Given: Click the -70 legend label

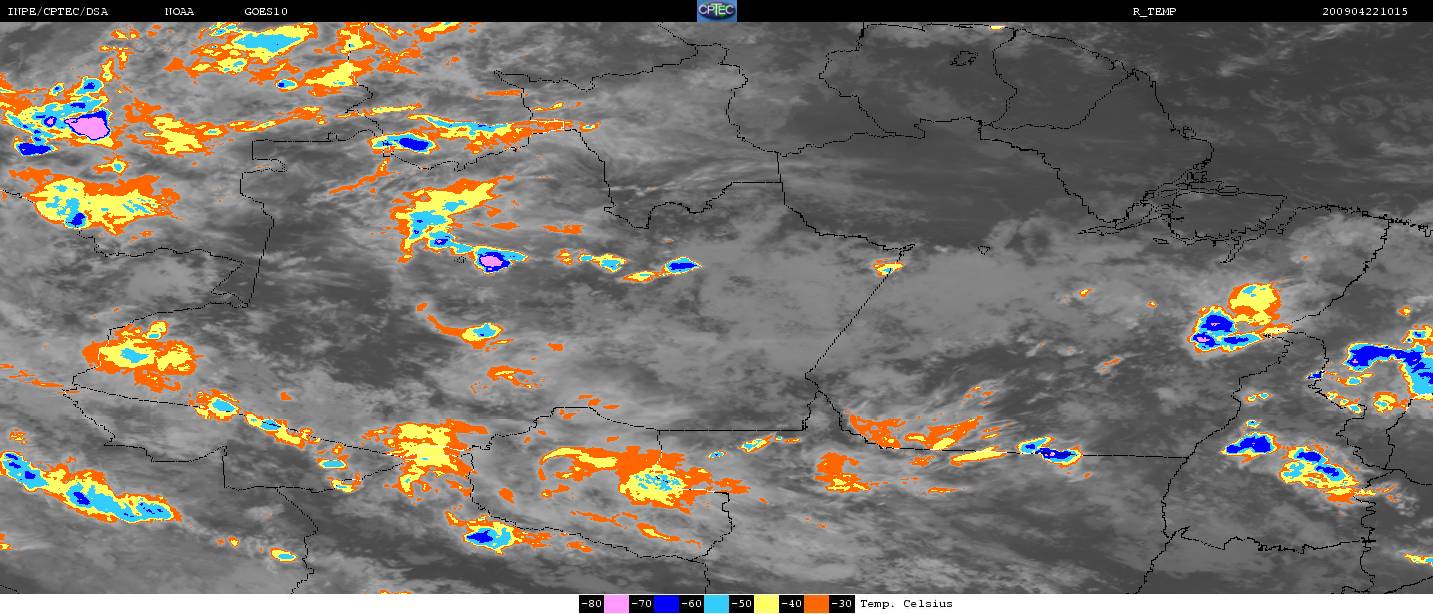Looking at the screenshot, I should 641,604.
